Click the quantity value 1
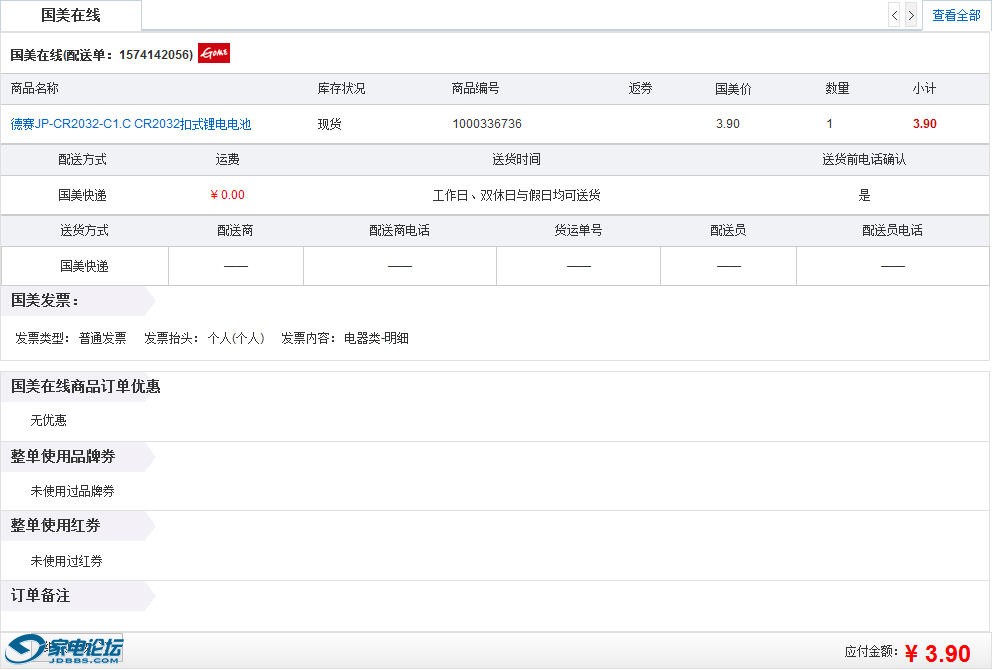 pos(830,123)
